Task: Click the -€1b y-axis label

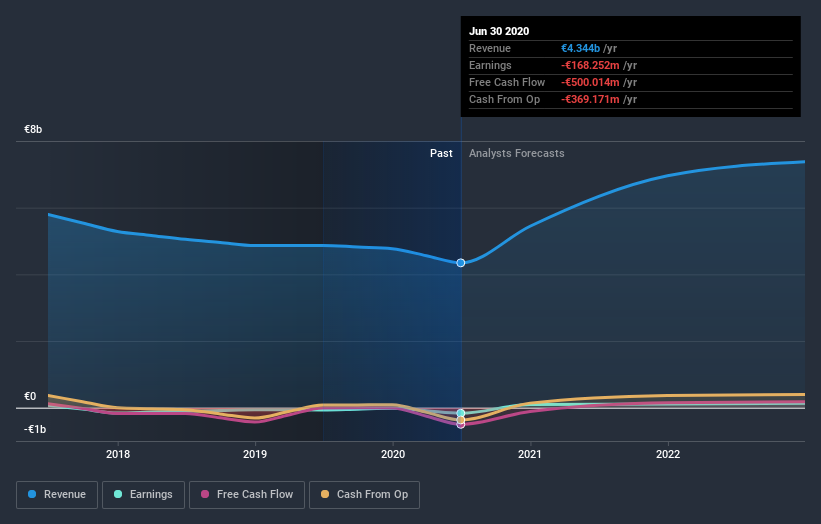Action: [x=35, y=429]
